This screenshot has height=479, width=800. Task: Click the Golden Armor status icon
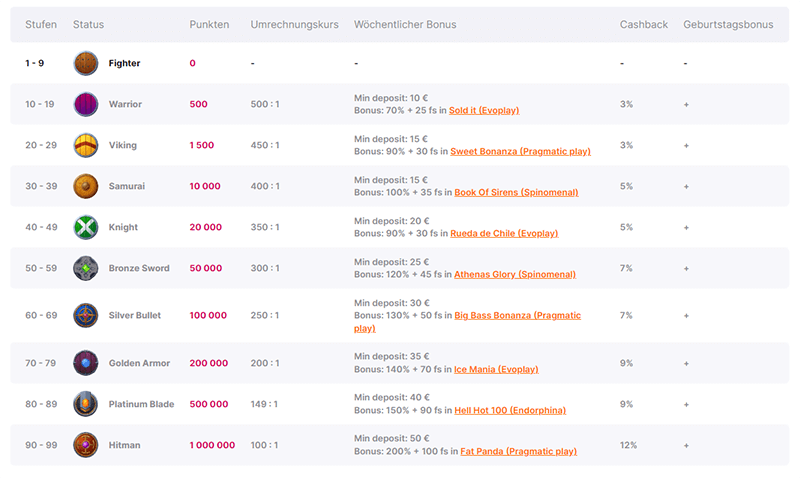(x=86, y=363)
